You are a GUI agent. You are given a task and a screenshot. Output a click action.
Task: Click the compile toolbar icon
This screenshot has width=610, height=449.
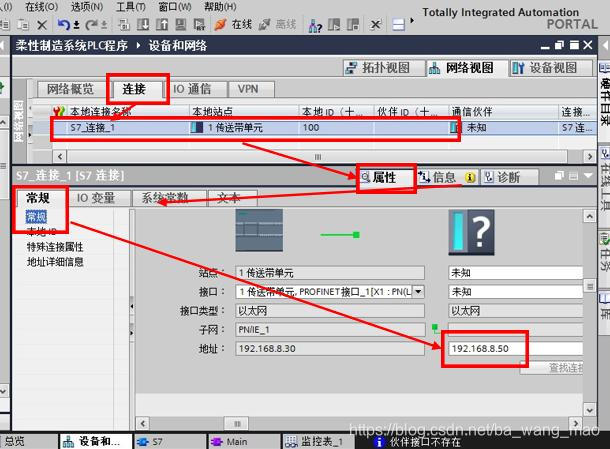pyautogui.click(x=124, y=25)
